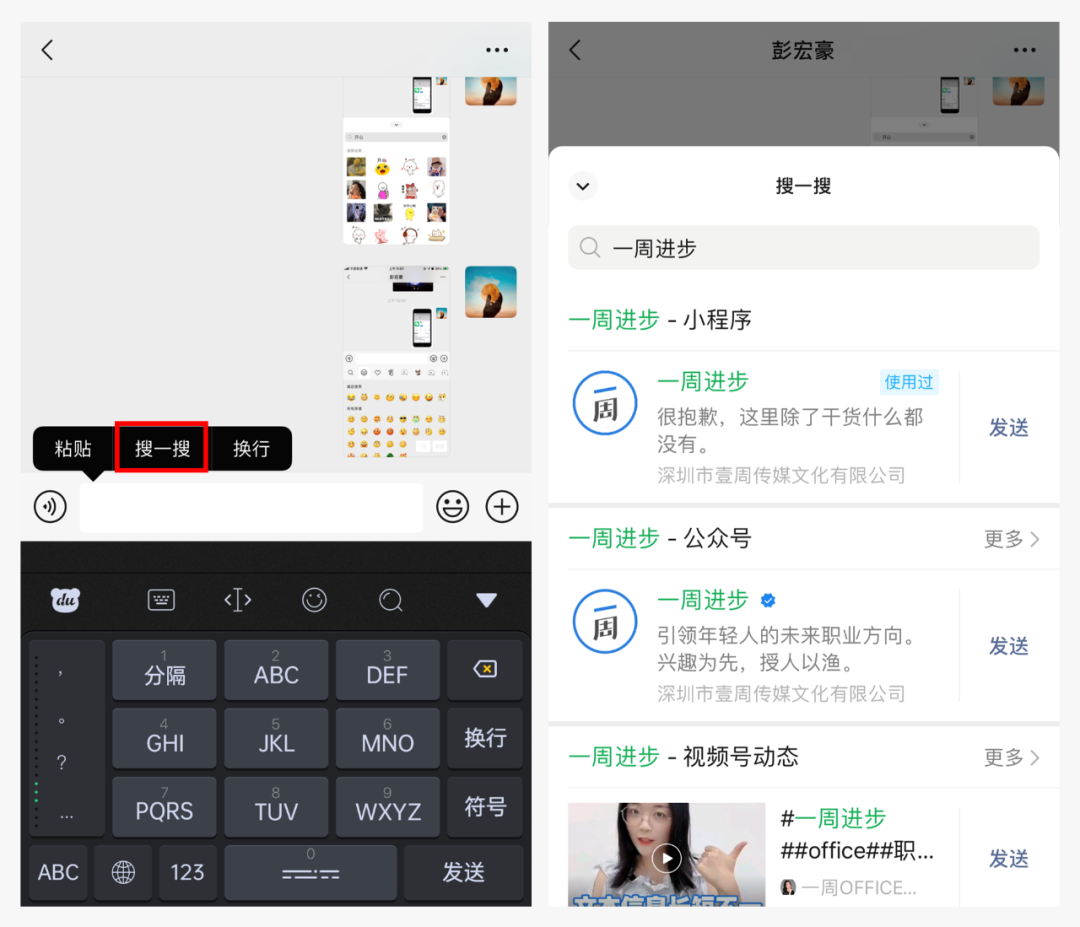This screenshot has height=927, width=1080.
Task: Select 换行 in the popup menu
Action: pos(251,448)
